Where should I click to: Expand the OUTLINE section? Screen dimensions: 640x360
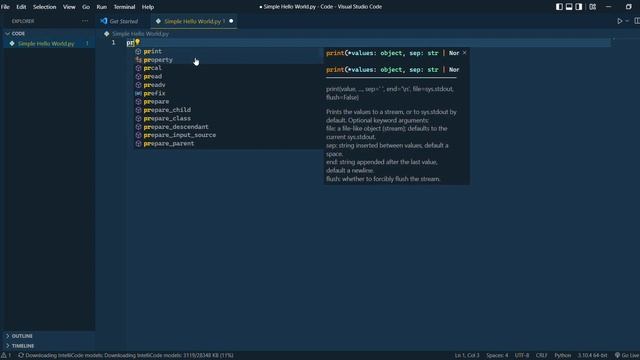pyautogui.click(x=49, y=336)
